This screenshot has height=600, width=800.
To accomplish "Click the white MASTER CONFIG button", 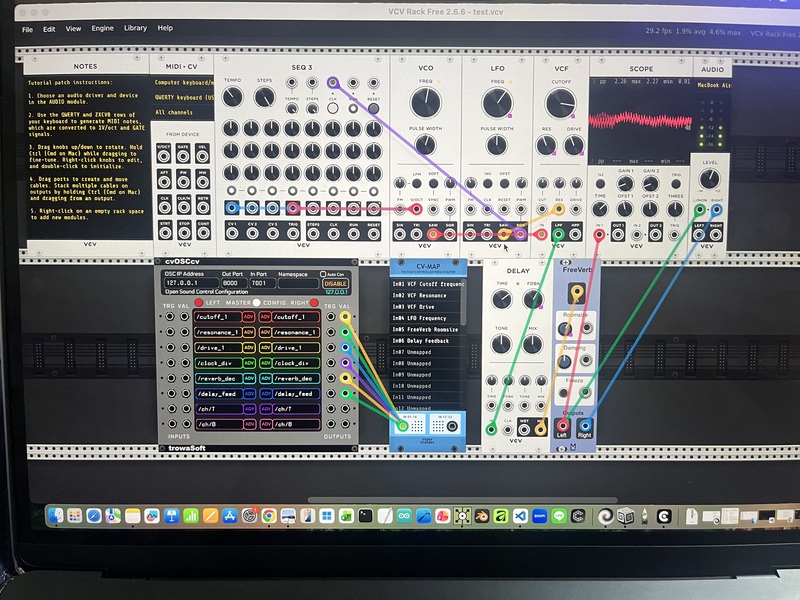I will 256,303.
